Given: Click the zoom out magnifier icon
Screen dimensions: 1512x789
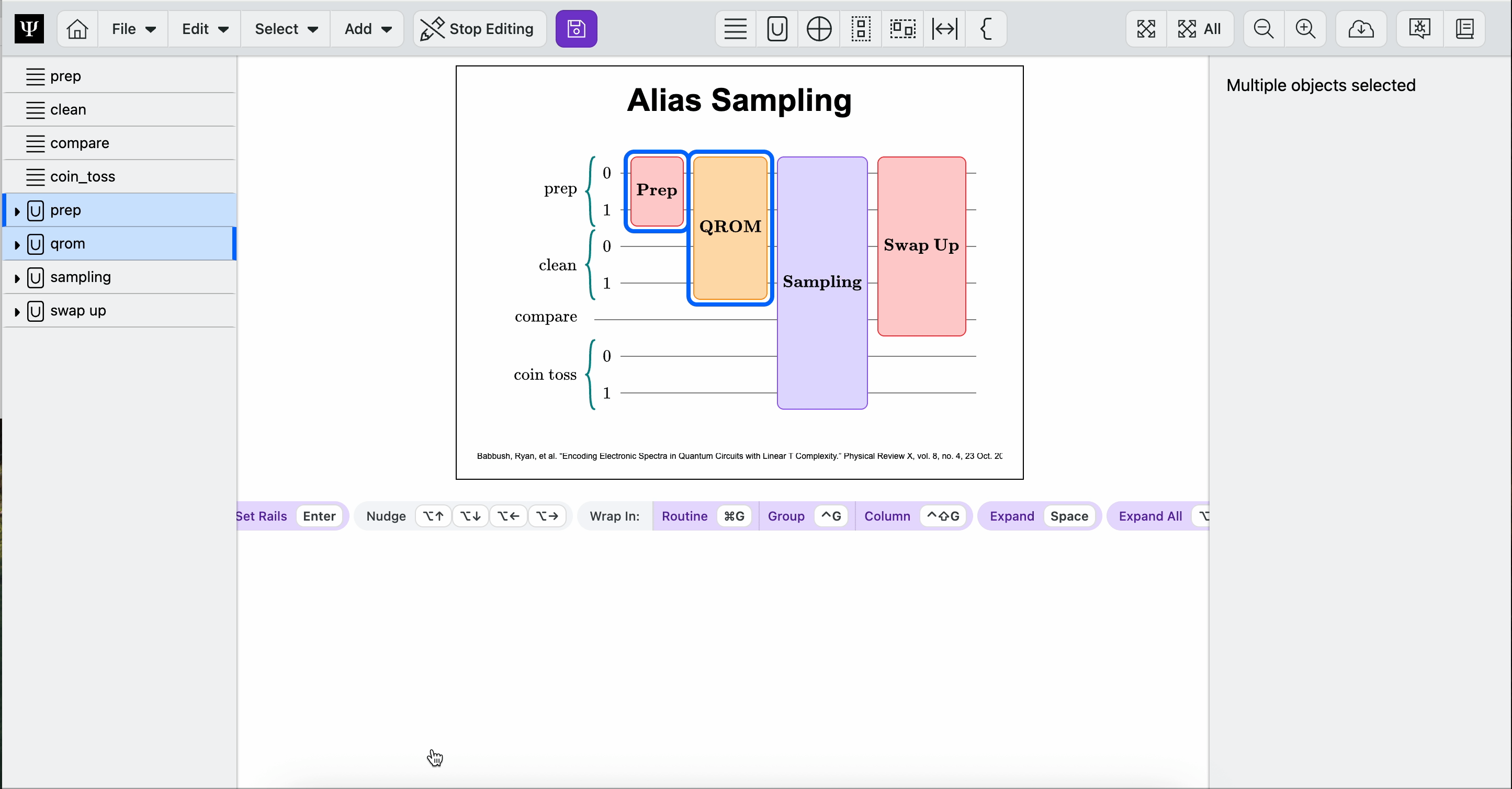Looking at the screenshot, I should click(1263, 29).
